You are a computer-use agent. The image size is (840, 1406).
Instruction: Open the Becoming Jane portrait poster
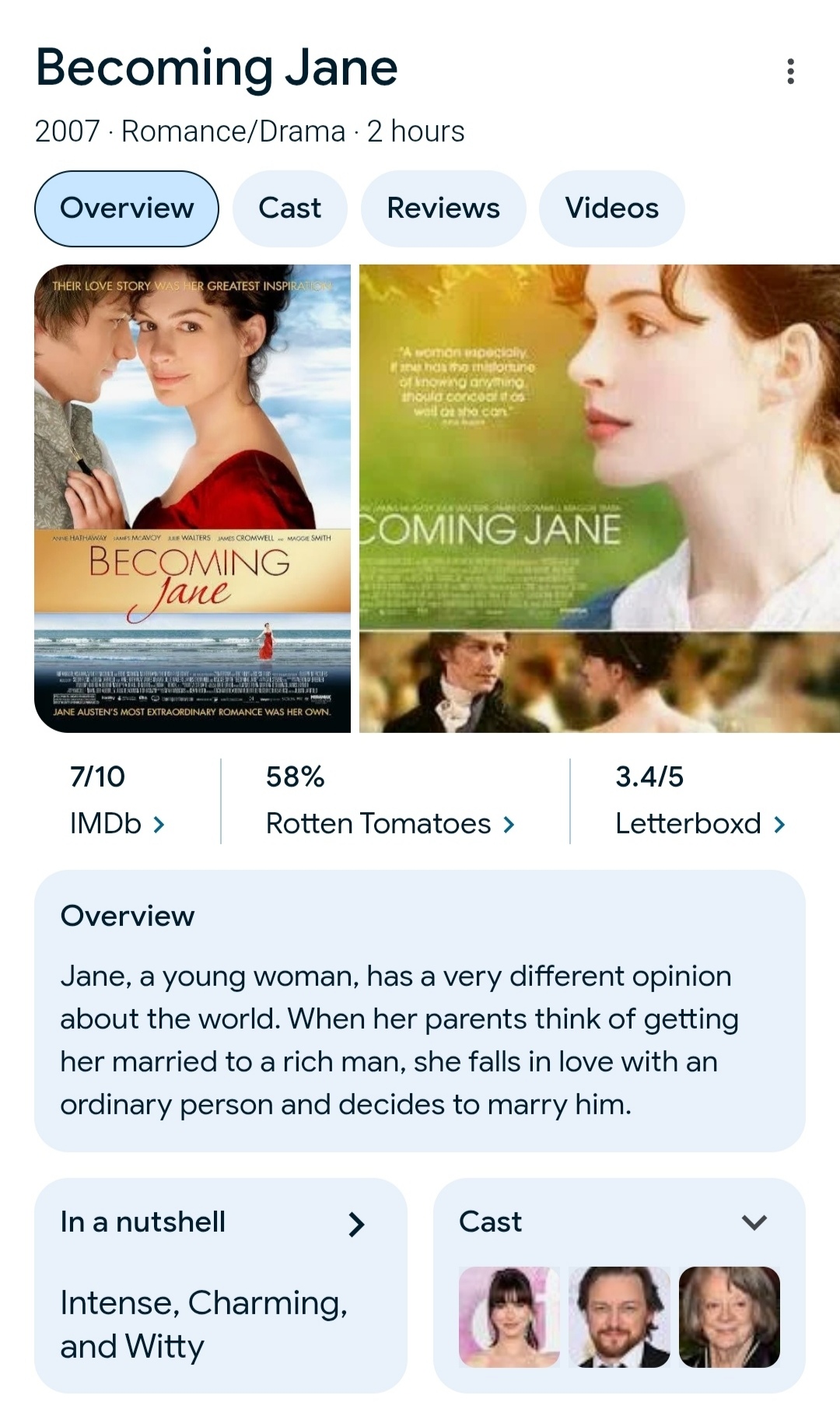click(x=193, y=498)
